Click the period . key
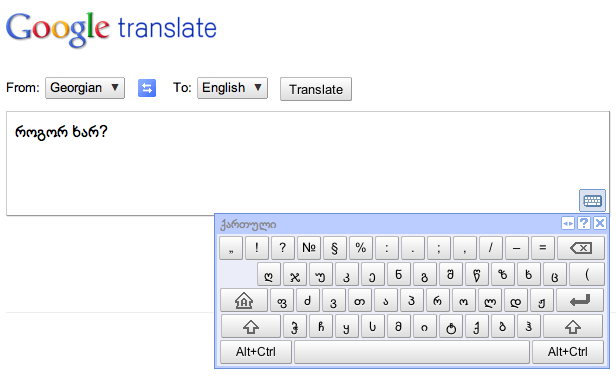The image size is (616, 384). [412, 248]
